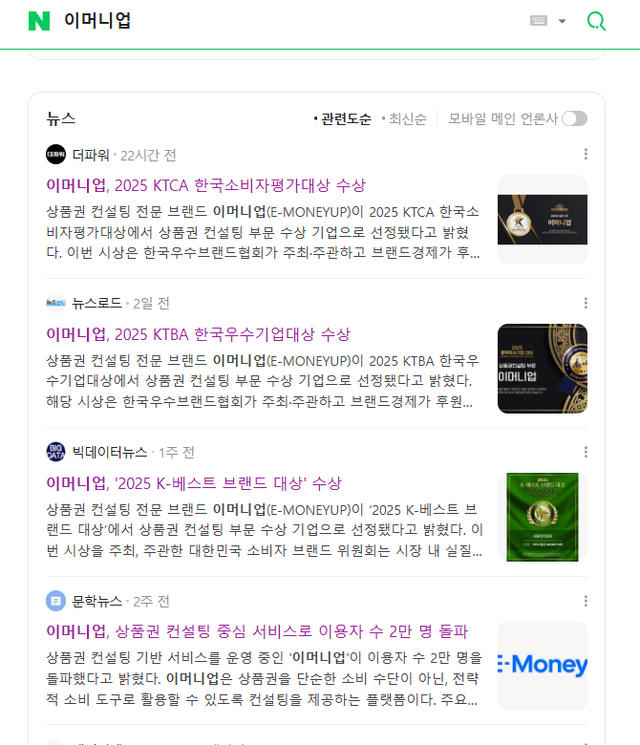Viewport: 640px width, 745px height.
Task: Click the 빅데이터뉴스 publisher logo icon
Action: [x=56, y=452]
